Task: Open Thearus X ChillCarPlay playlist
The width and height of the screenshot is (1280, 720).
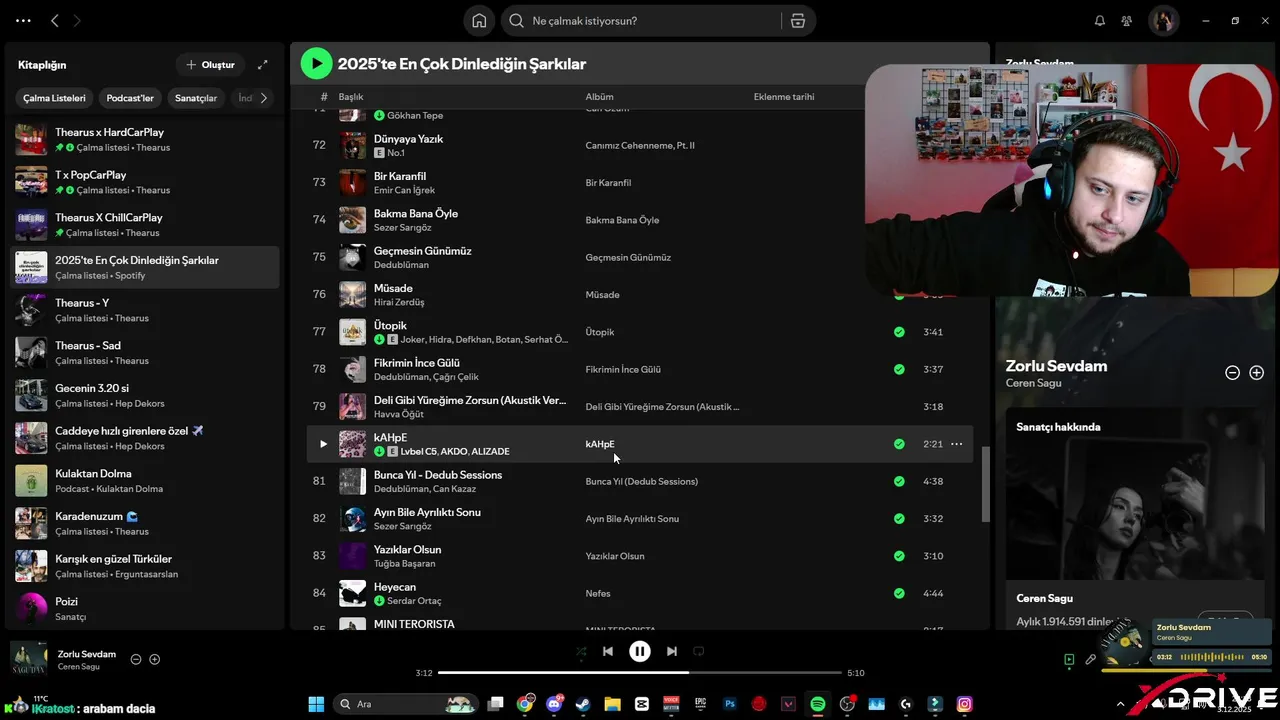Action: [x=145, y=225]
